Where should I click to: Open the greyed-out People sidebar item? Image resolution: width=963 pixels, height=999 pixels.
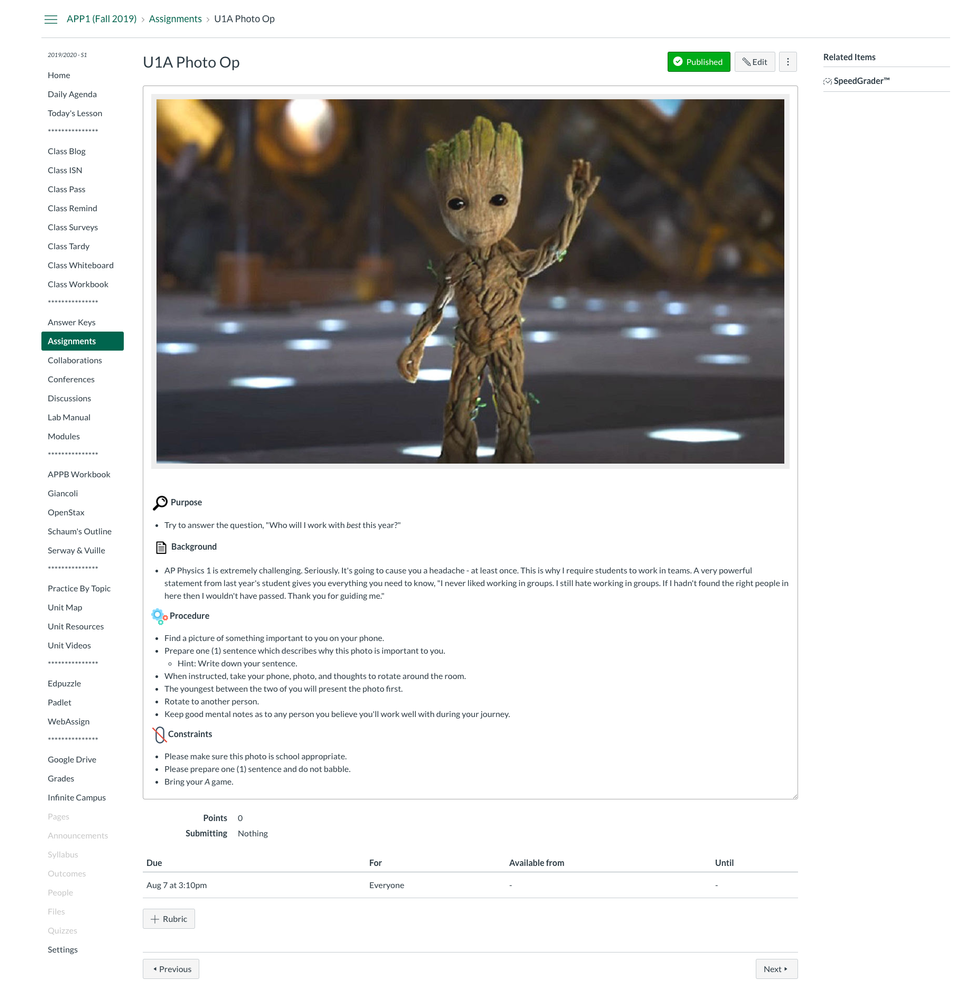click(x=60, y=893)
